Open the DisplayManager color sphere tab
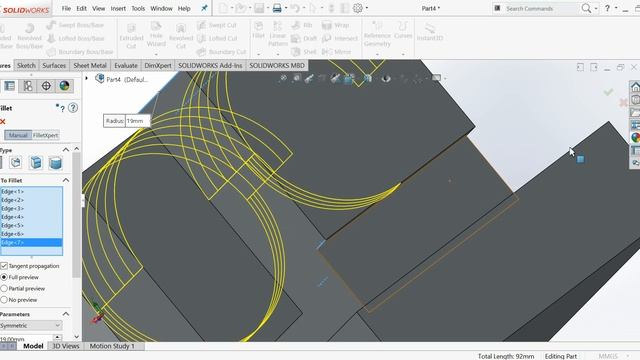Viewport: 640px width, 360px height. [x=64, y=86]
